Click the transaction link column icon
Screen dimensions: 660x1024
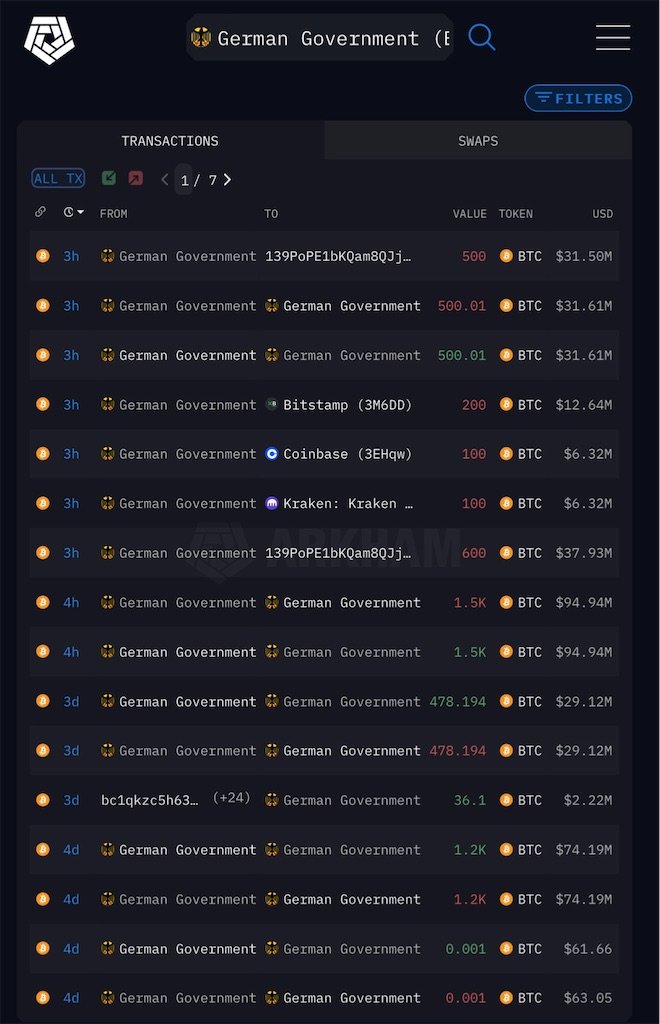click(x=40, y=212)
